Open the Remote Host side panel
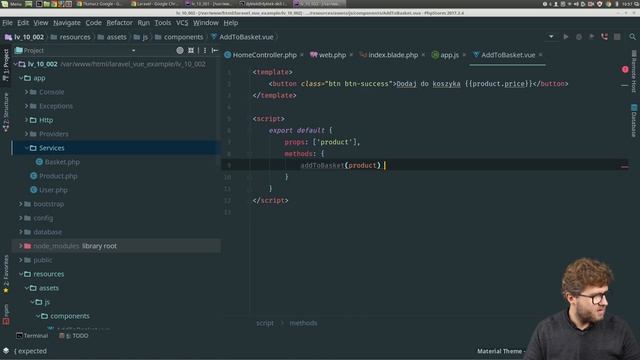Image resolution: width=640 pixels, height=360 pixels. (x=634, y=72)
